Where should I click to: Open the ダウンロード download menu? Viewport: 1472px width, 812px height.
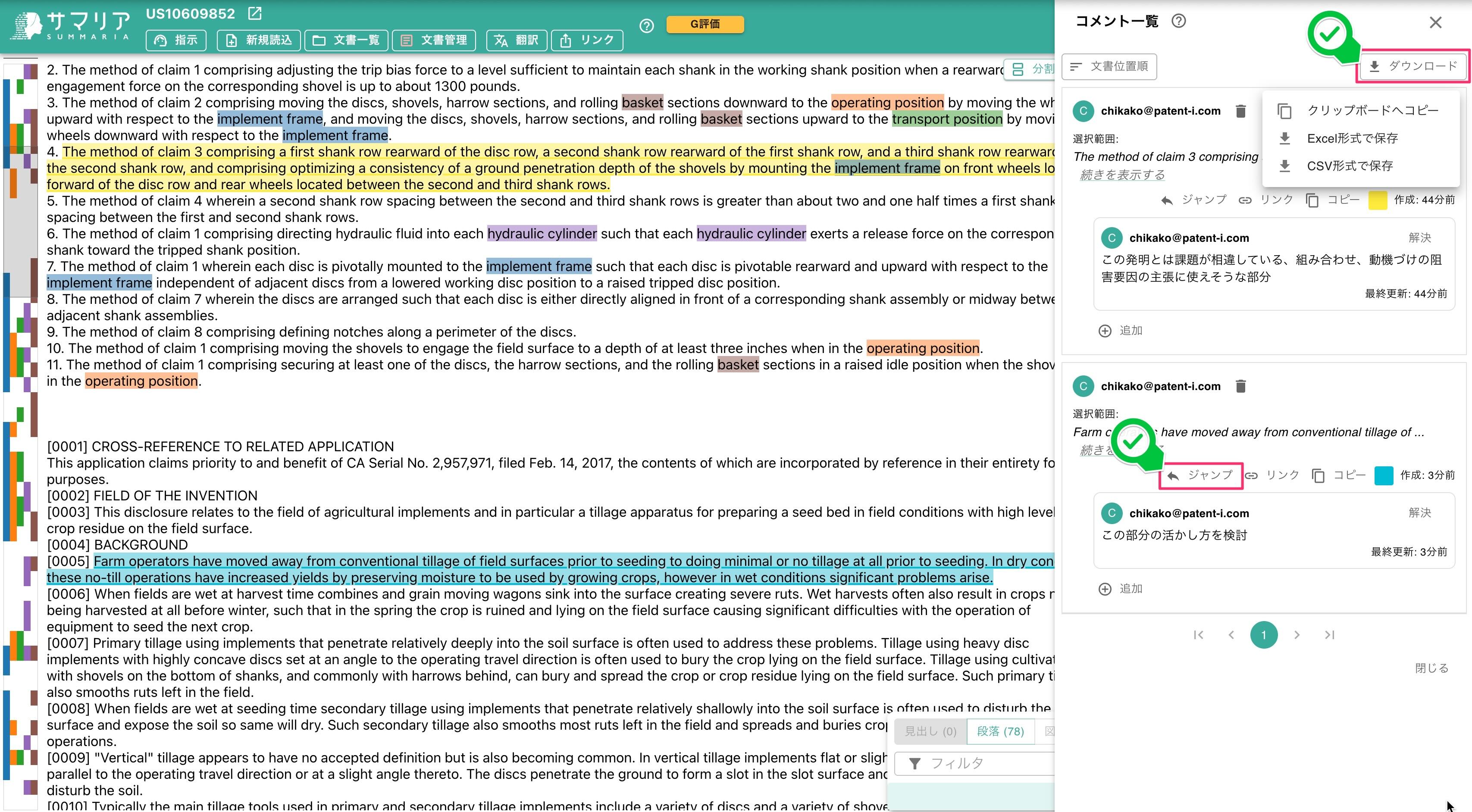[x=1412, y=66]
